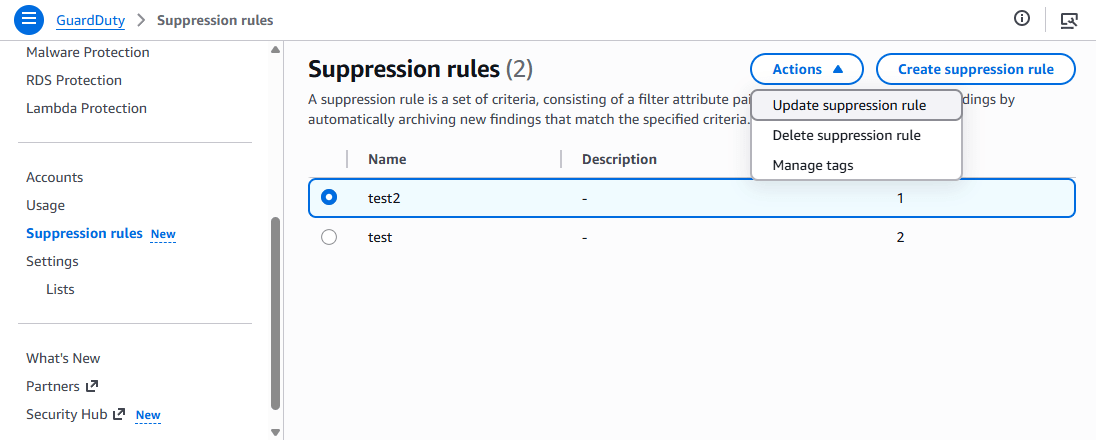The width and height of the screenshot is (1096, 440).
Task: Choose Update suppression rule from menu
Action: pos(849,105)
